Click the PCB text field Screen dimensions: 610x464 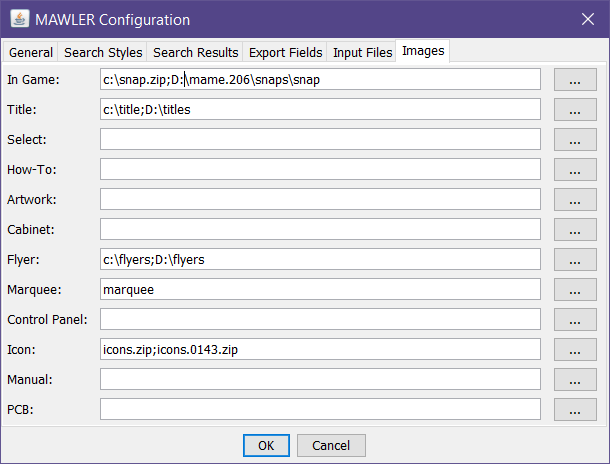click(320, 409)
